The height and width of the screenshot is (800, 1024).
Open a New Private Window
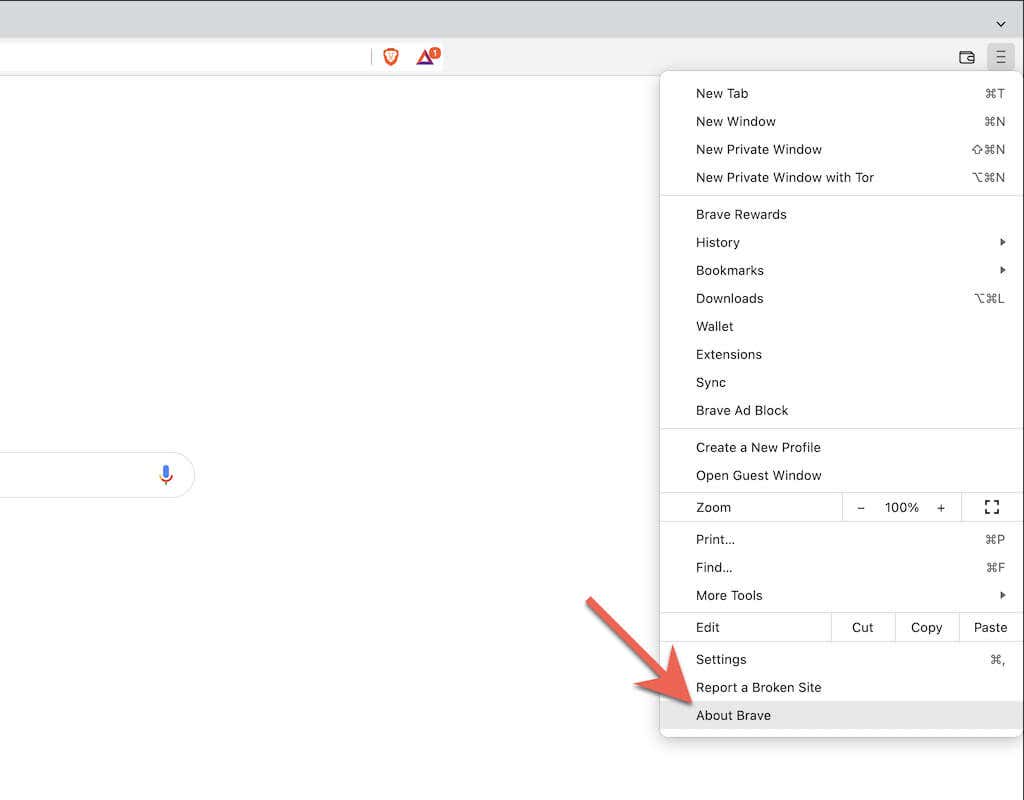841,150
